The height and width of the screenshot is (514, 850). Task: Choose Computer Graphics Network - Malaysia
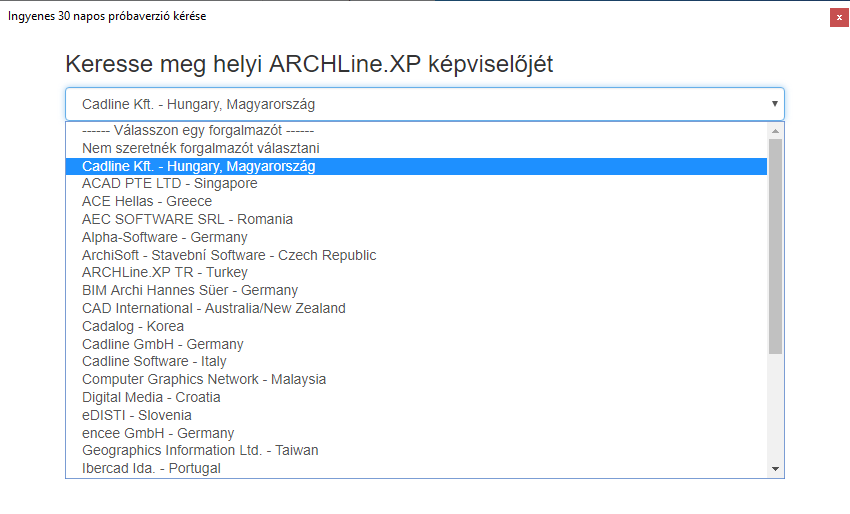(416, 380)
